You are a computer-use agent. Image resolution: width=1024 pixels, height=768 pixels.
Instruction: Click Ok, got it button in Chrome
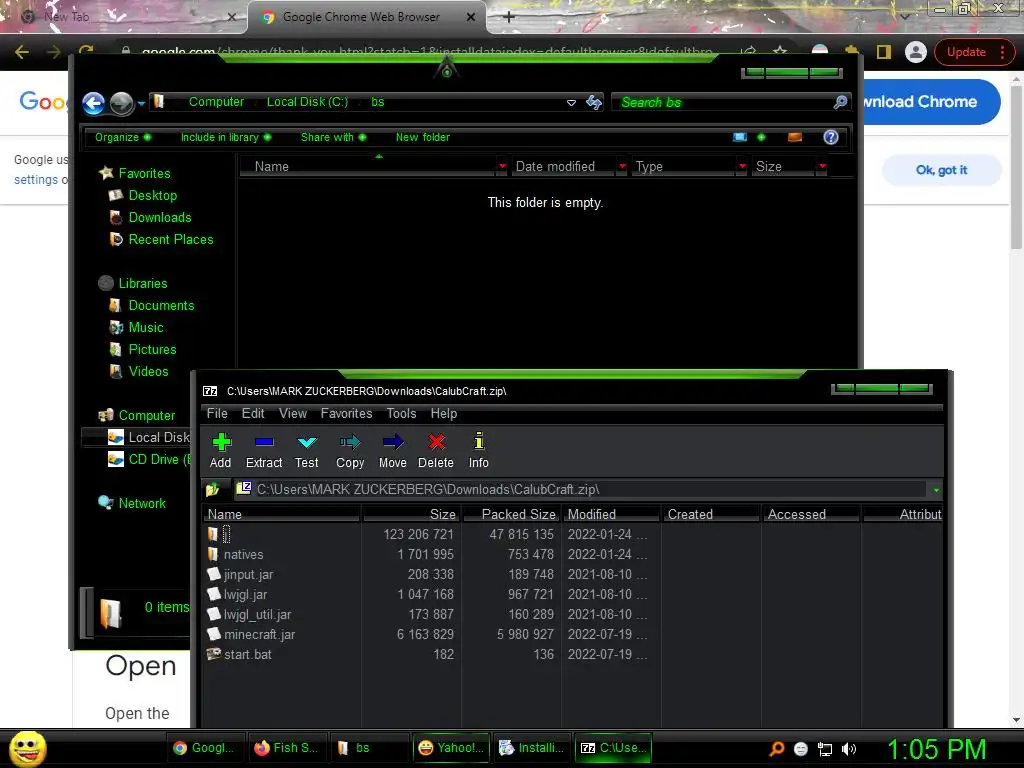click(x=941, y=170)
